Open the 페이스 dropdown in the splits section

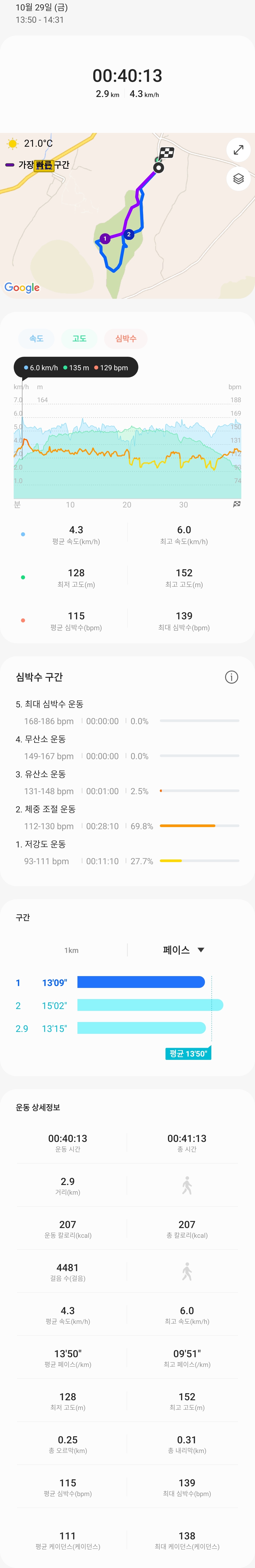click(176, 950)
